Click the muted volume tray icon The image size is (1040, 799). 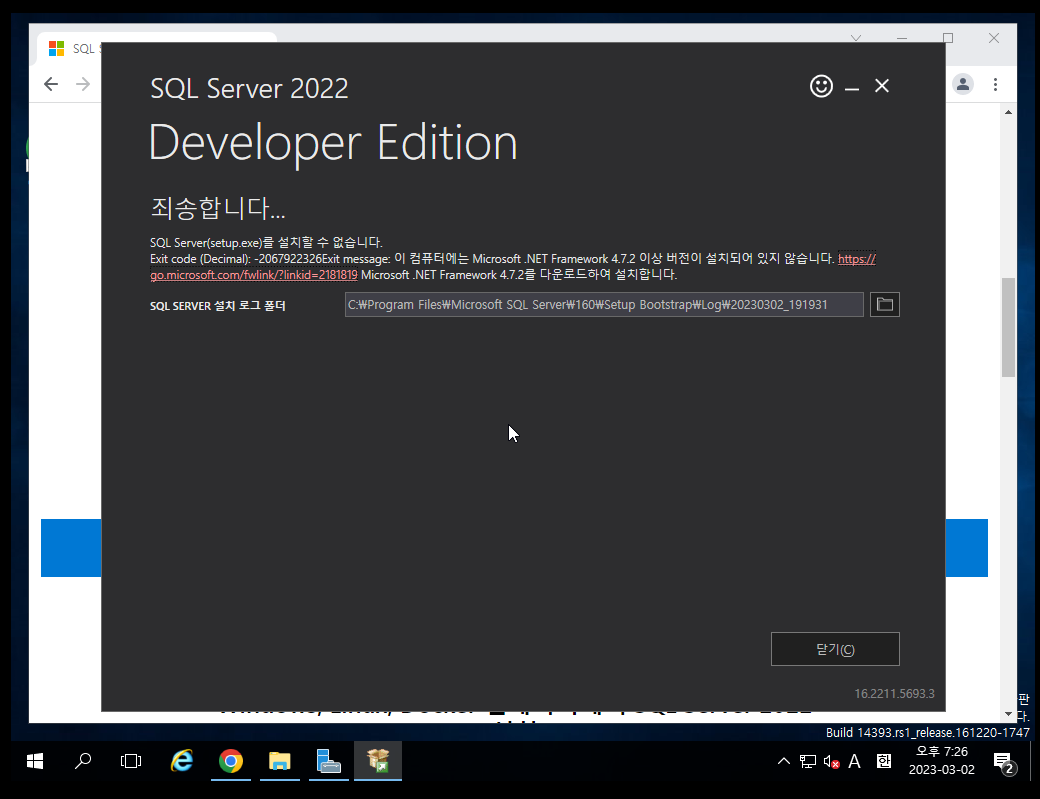832,761
